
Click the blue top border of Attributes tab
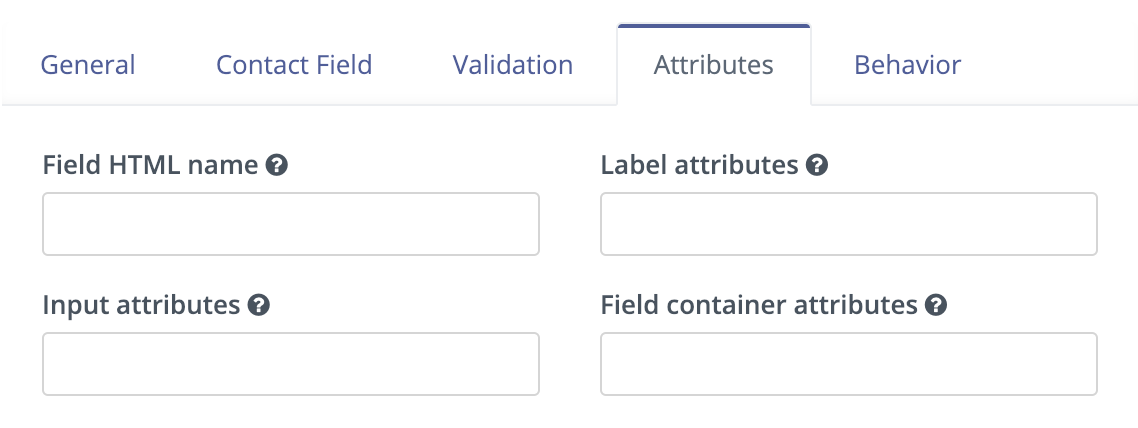713,25
